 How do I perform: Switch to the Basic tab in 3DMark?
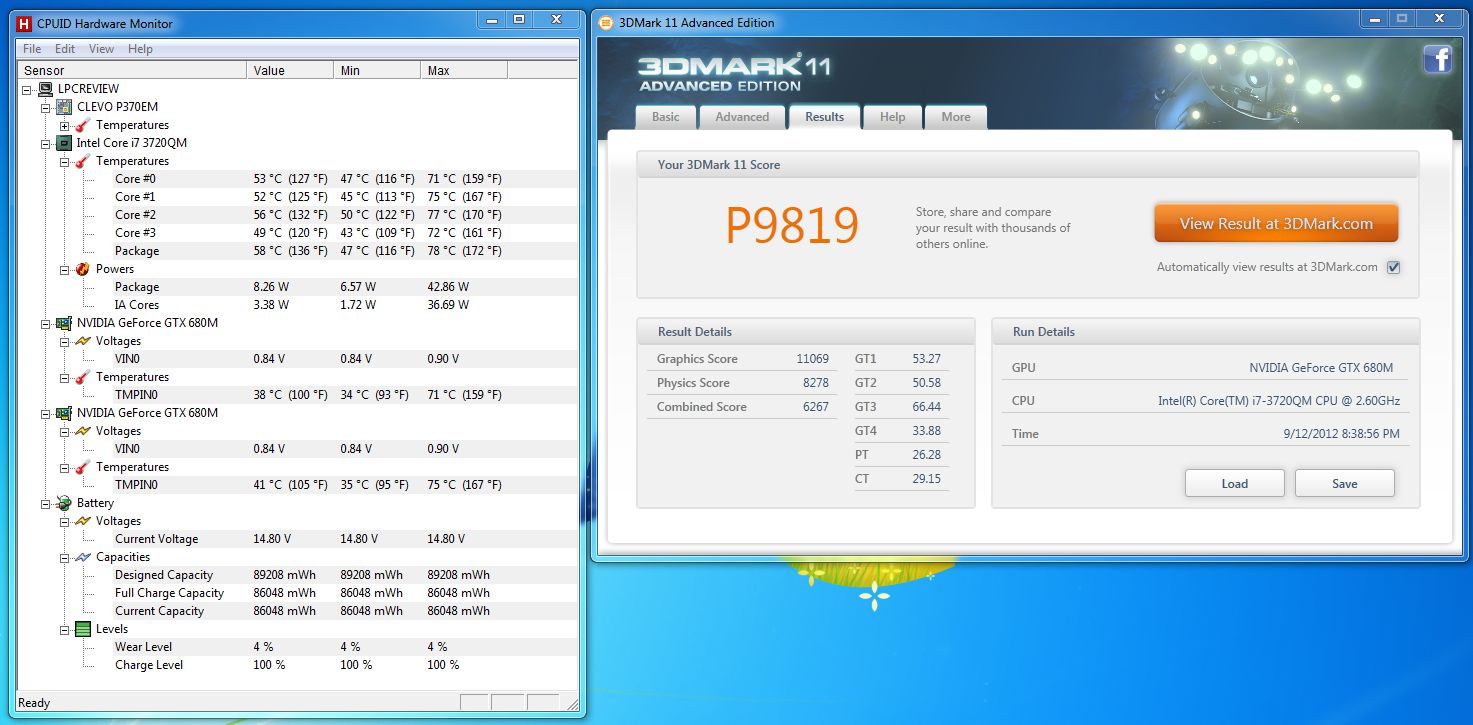tap(666, 117)
